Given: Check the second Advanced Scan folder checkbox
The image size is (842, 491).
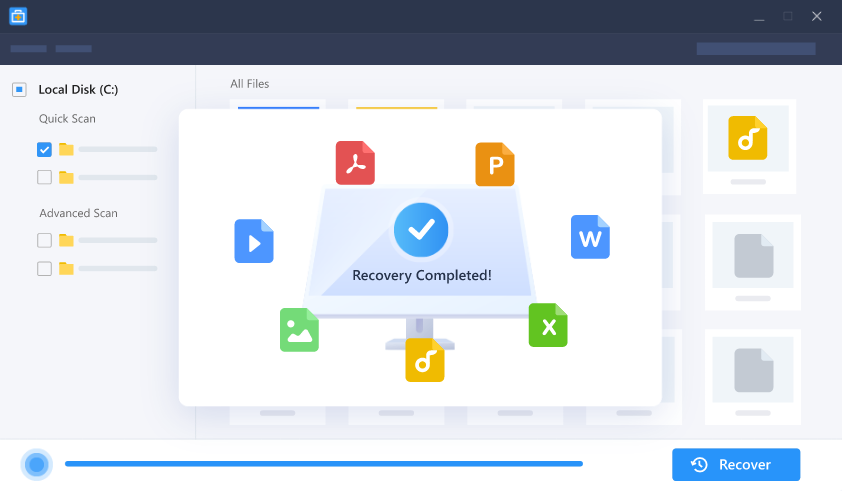Looking at the screenshot, I should 44,268.
